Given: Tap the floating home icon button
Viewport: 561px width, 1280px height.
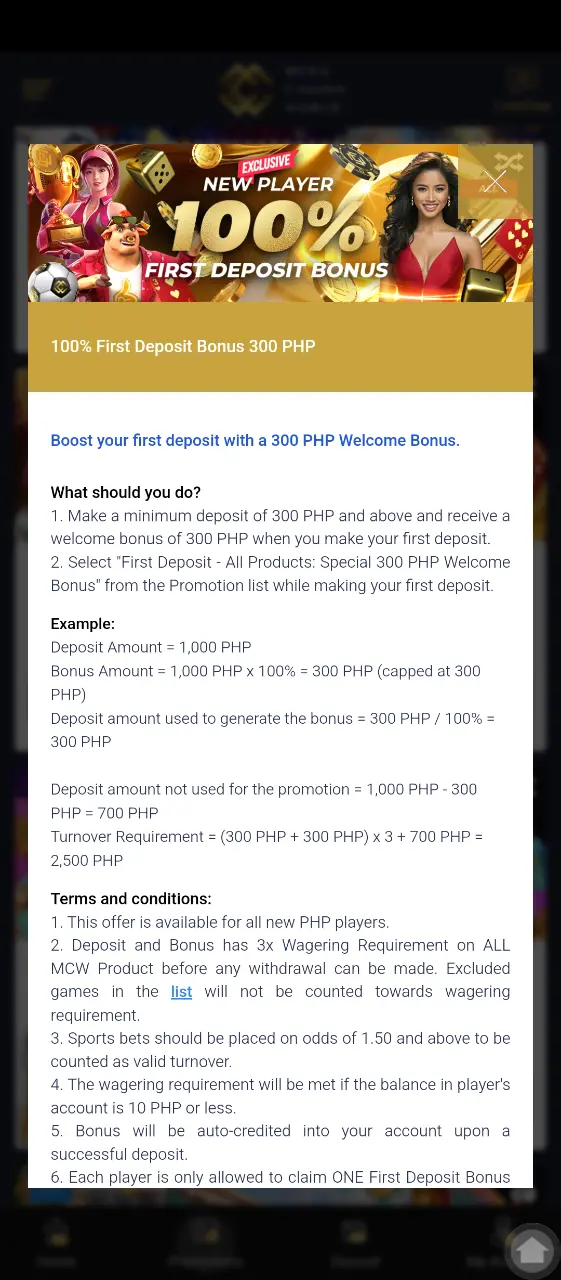Looking at the screenshot, I should [531, 1250].
